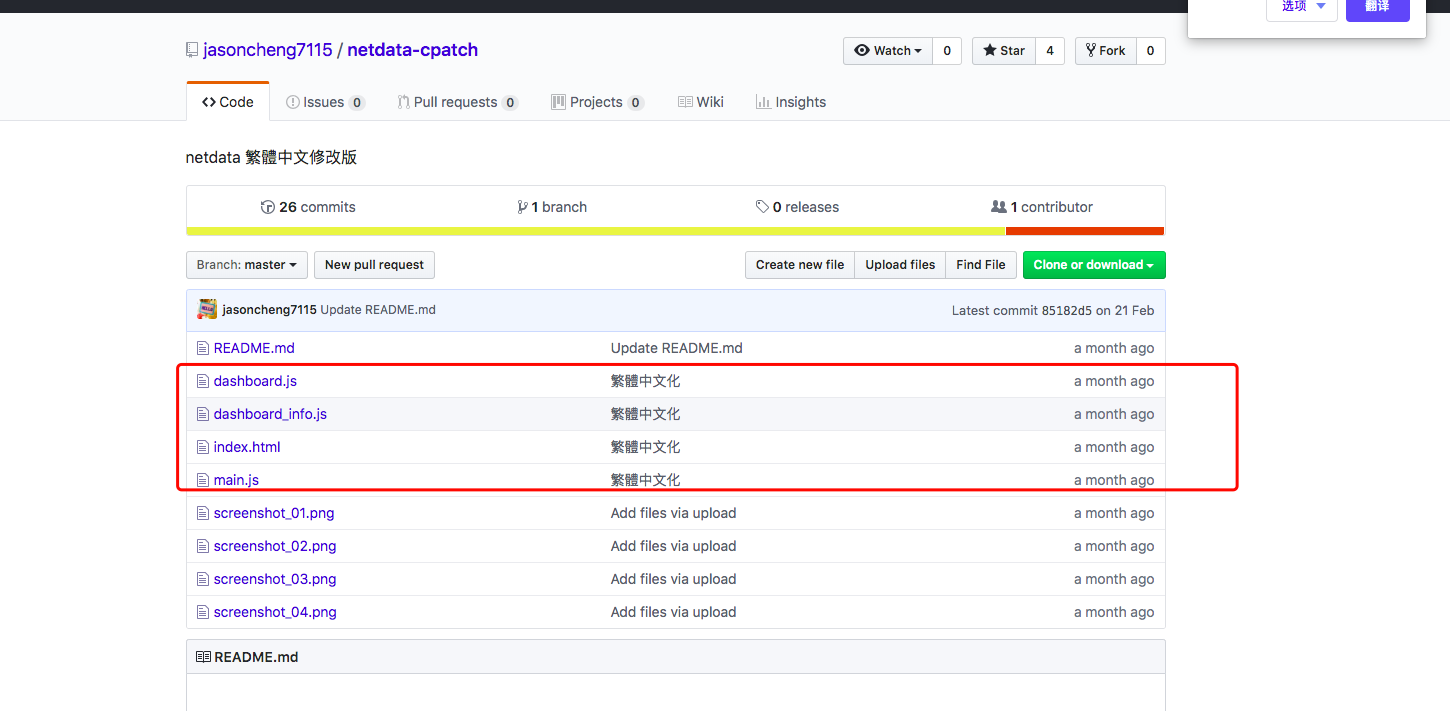
Task: Click the Star count 4
Action: pos(1049,51)
